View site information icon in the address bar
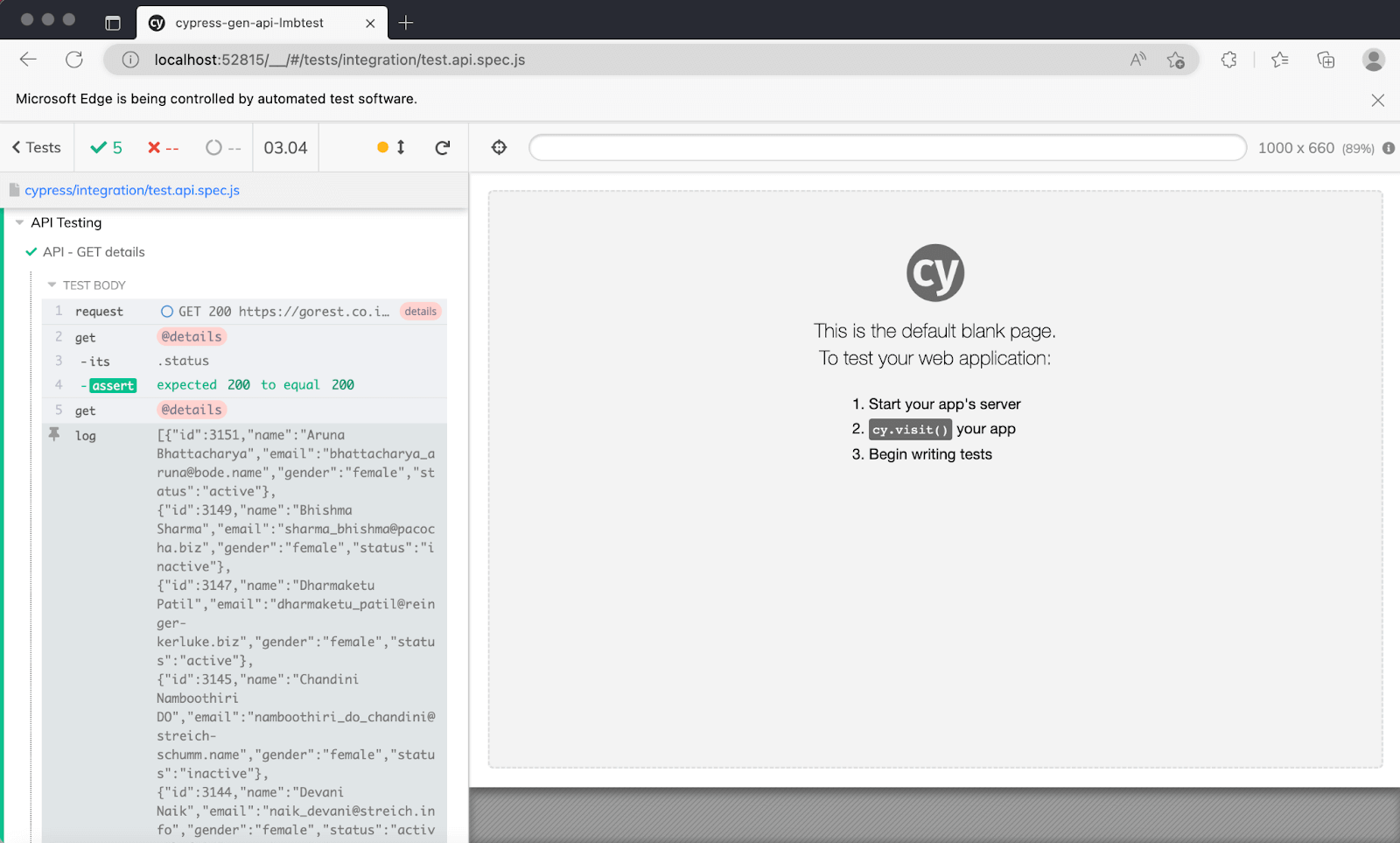Viewport: 1400px width, 843px height. [130, 60]
